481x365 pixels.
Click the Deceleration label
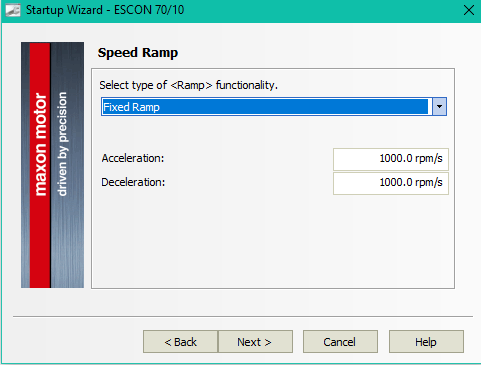tap(133, 182)
